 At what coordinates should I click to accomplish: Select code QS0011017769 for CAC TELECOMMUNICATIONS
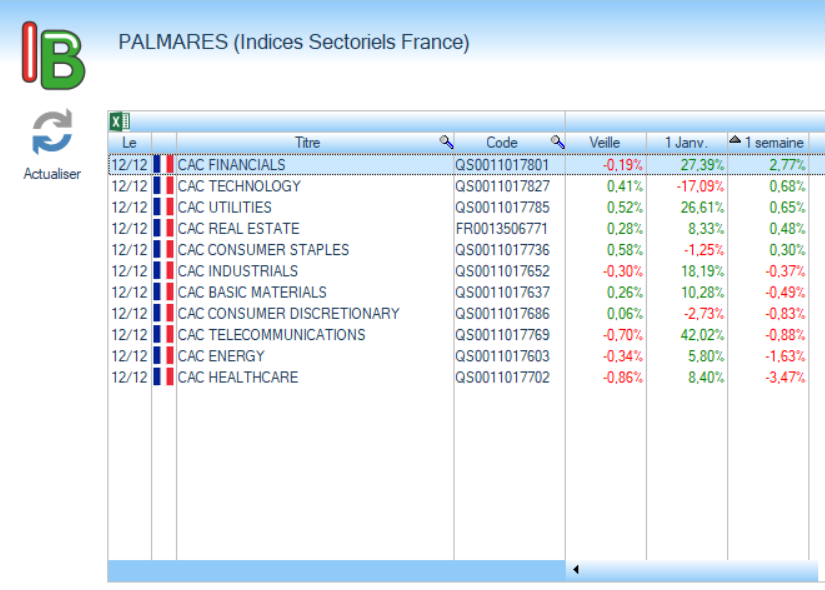502,335
